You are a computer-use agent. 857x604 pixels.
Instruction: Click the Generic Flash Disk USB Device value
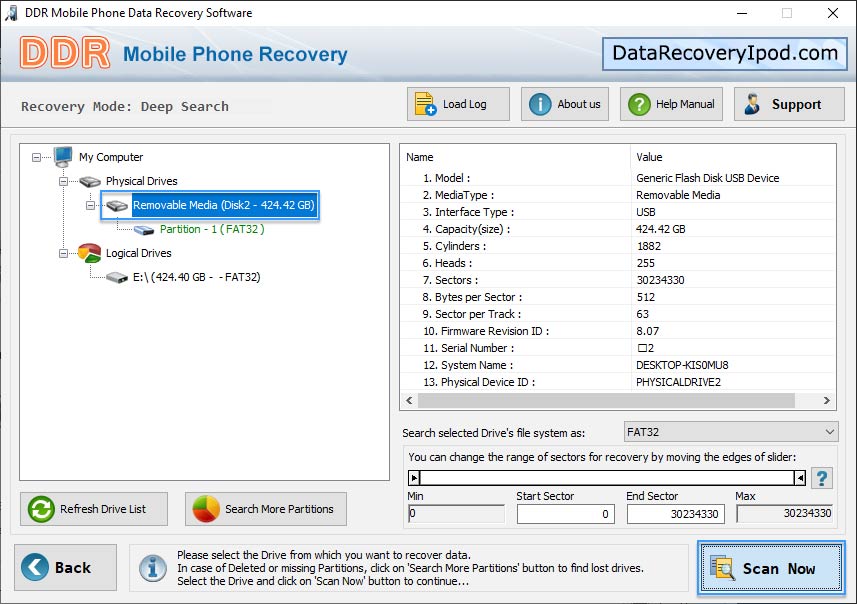[x=707, y=178]
